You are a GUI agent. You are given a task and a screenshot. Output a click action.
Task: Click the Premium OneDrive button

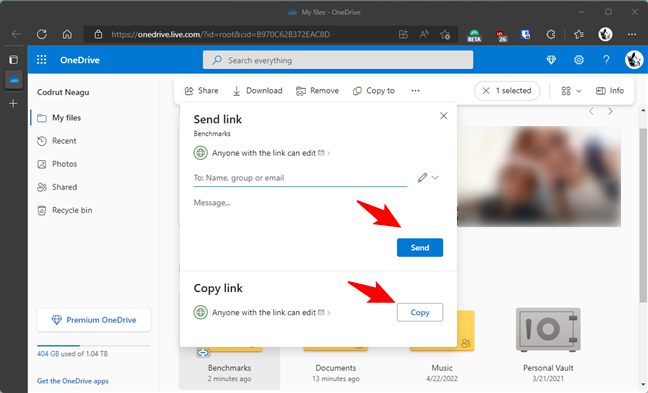(94, 320)
